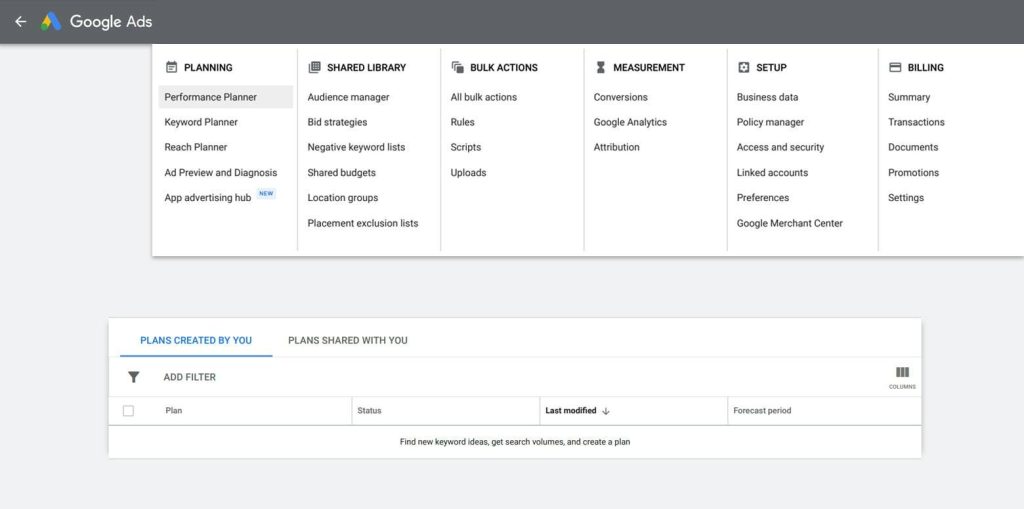Open Access and security
The height and width of the screenshot is (509, 1024).
point(780,147)
